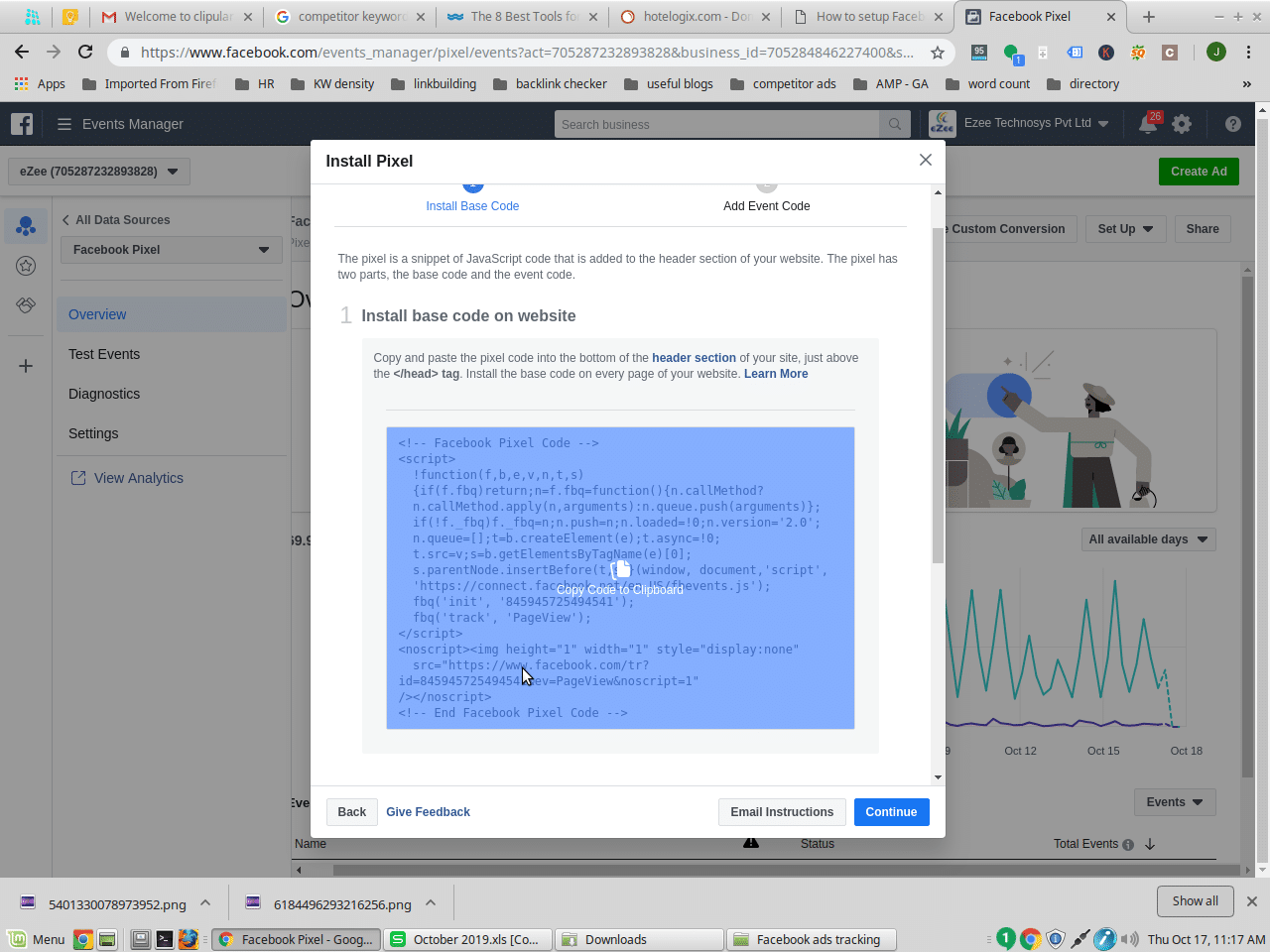Click the Install Pixel dialog vertical scrollbar
This screenshot has height=952, width=1270.
coord(939,397)
